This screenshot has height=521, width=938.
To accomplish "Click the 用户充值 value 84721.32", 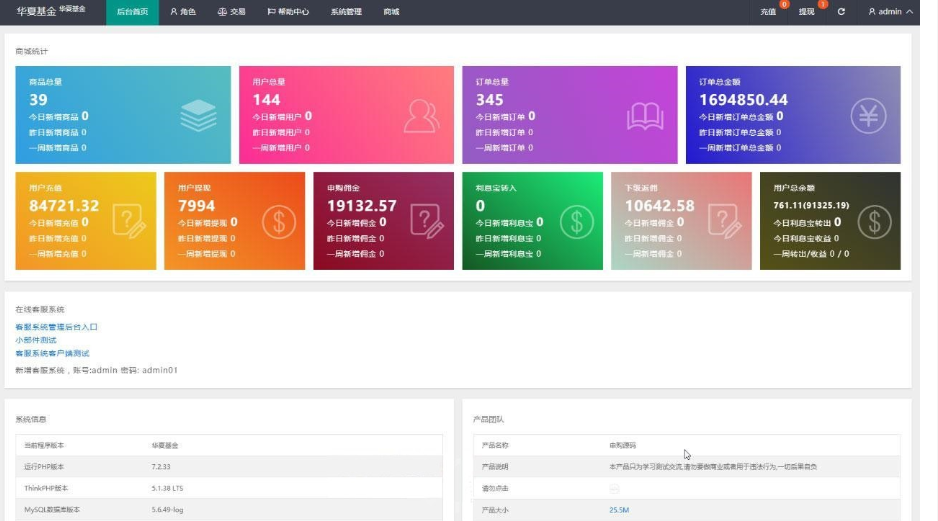I will coord(64,206).
